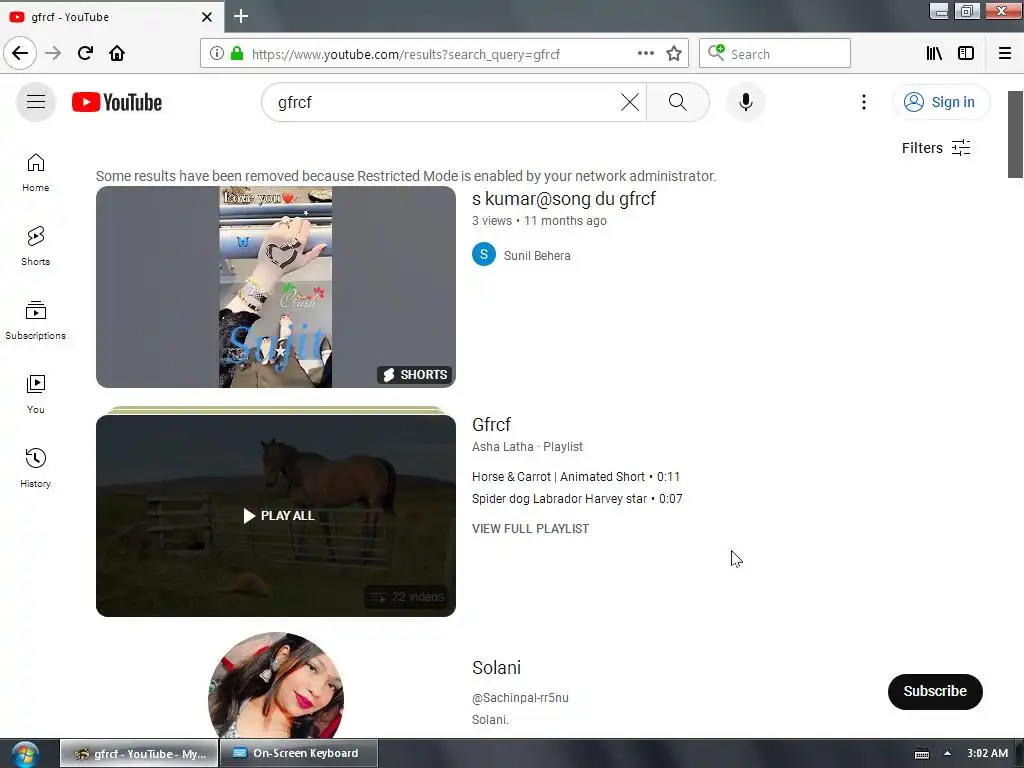Open the s kumar@song du gfrcf thumbnail
This screenshot has width=1024, height=768.
point(276,287)
